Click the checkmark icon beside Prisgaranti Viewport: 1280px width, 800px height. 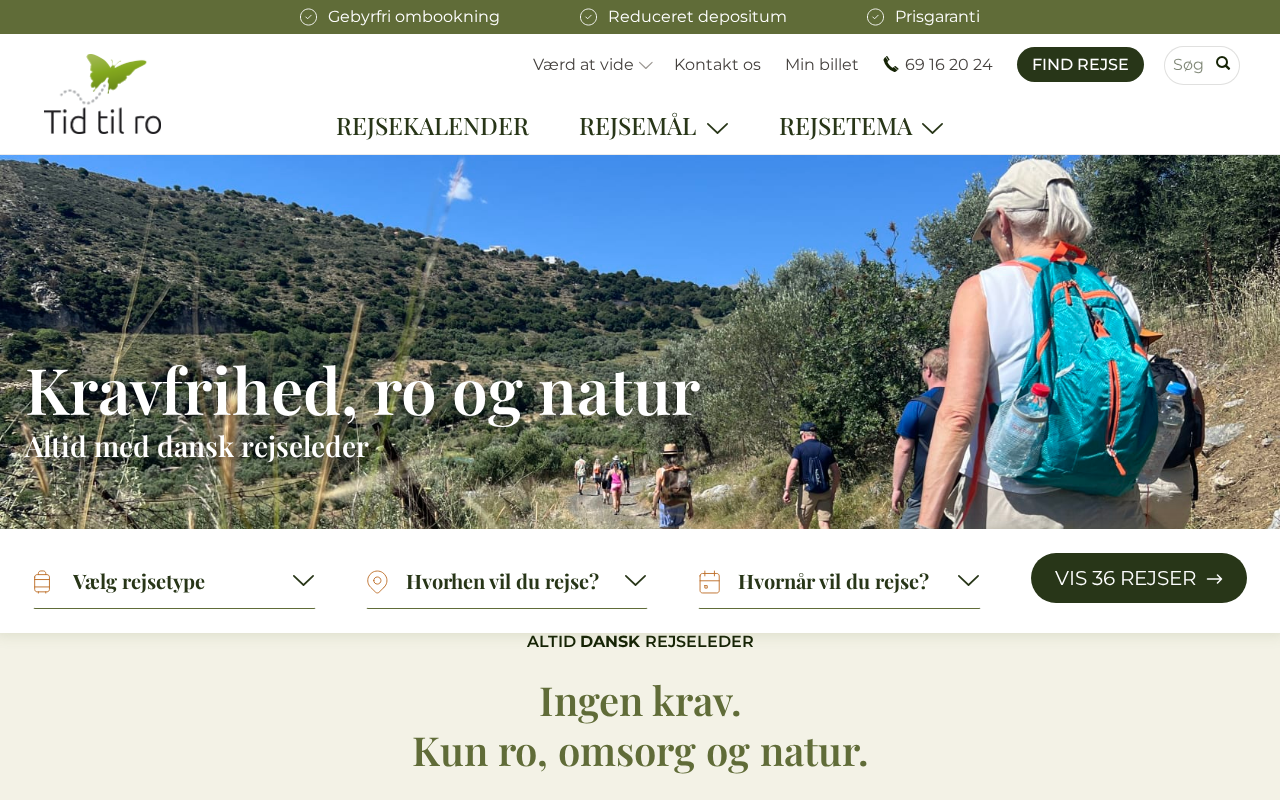point(876,17)
